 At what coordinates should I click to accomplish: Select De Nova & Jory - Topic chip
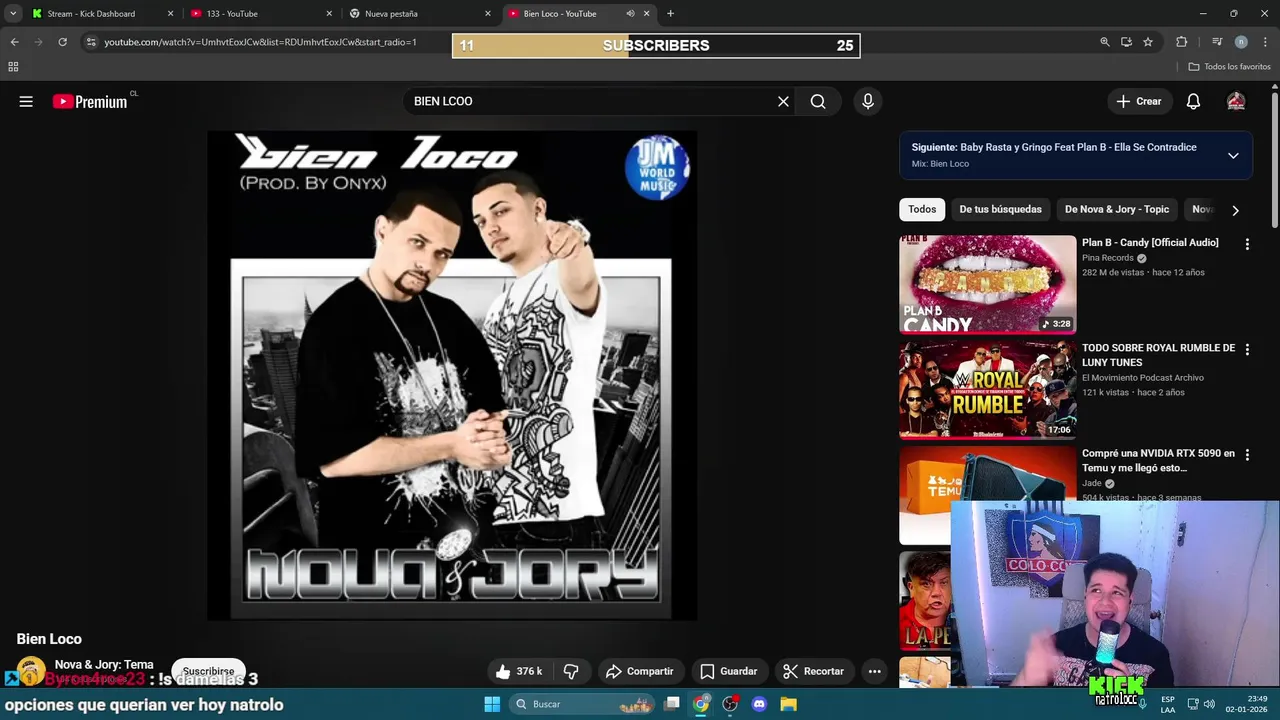click(1116, 209)
